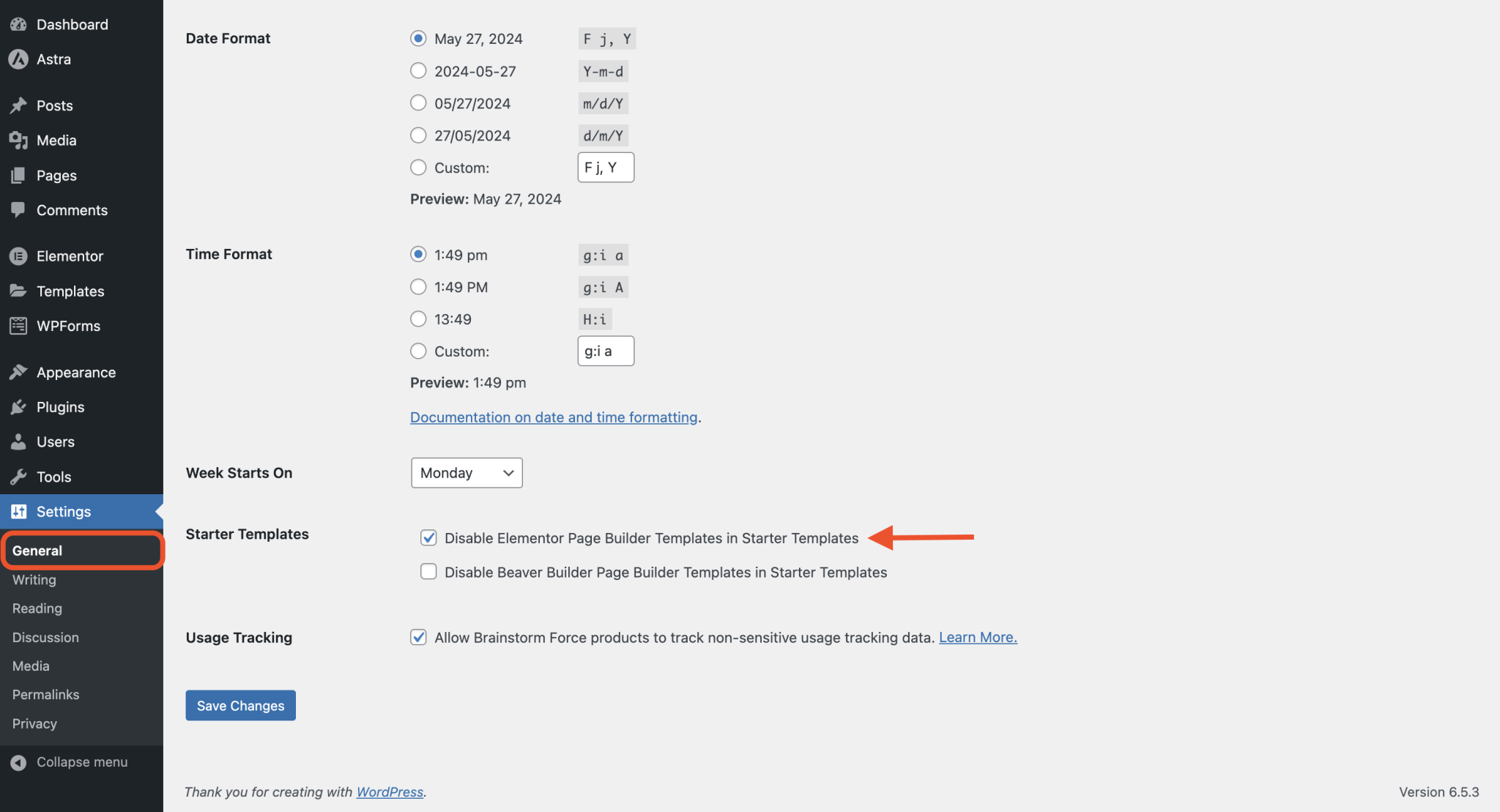
Task: Uncheck Disable Elementor Page Builder Templates
Action: coord(428,537)
